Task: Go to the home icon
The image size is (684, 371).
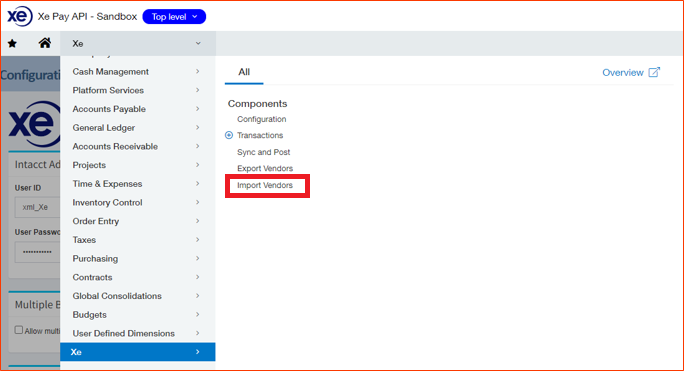Action: pos(44,43)
